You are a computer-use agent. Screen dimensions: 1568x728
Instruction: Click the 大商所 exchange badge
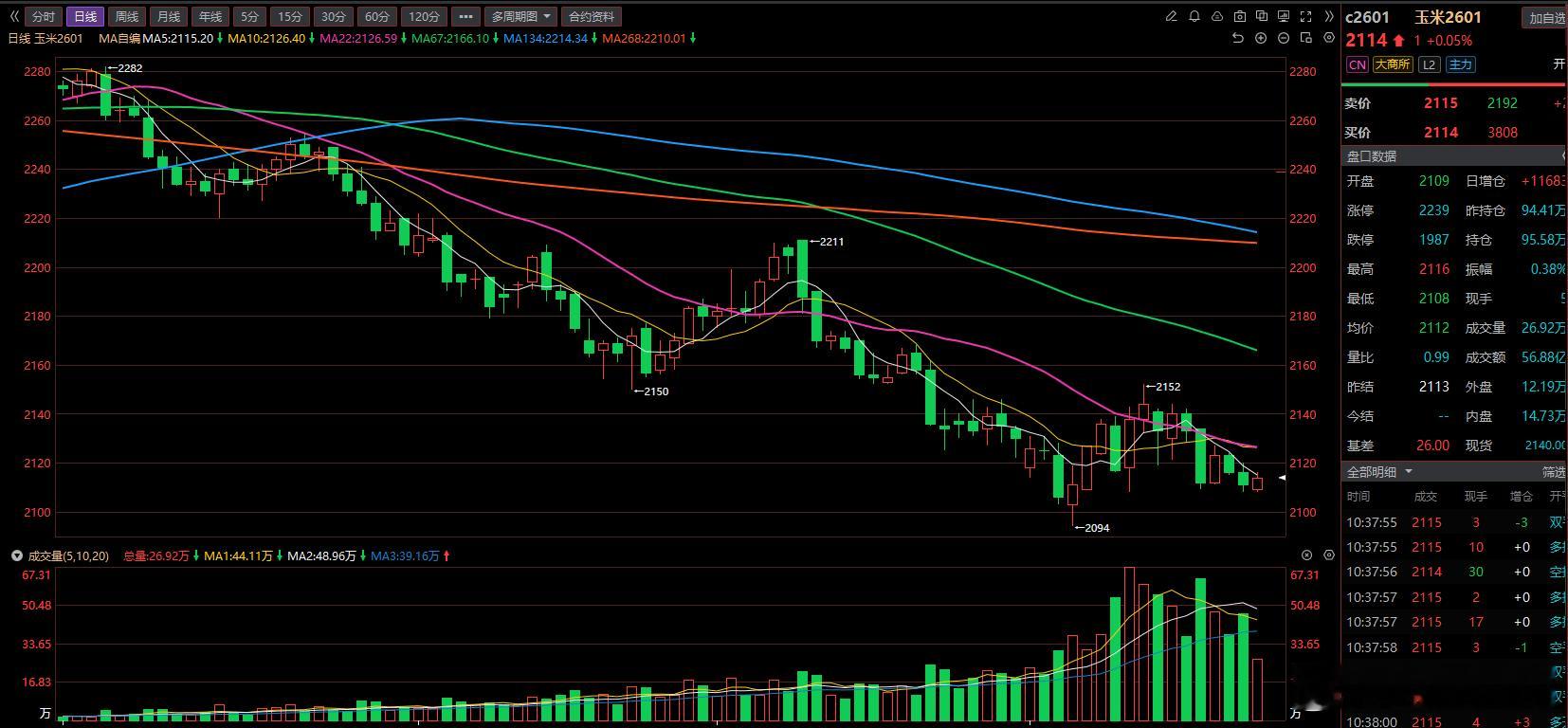[x=1393, y=64]
